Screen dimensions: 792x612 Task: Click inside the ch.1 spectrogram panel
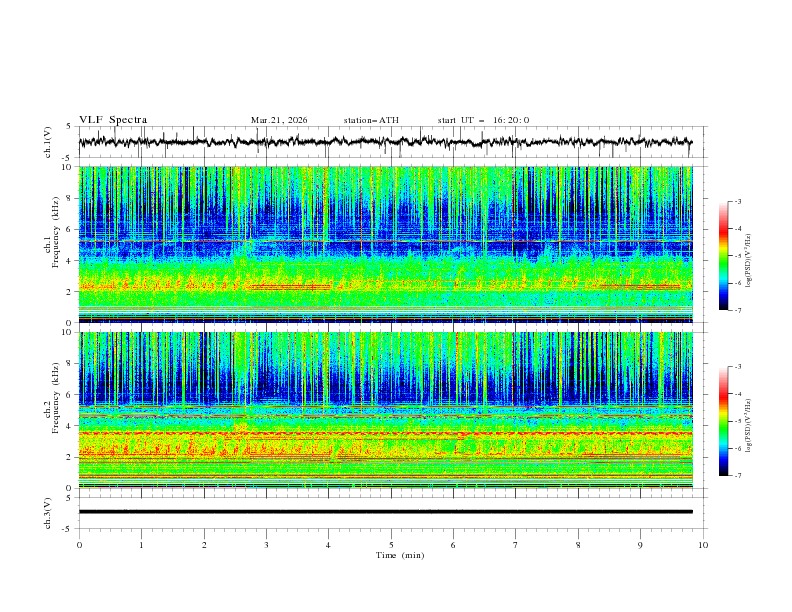[x=385, y=244]
